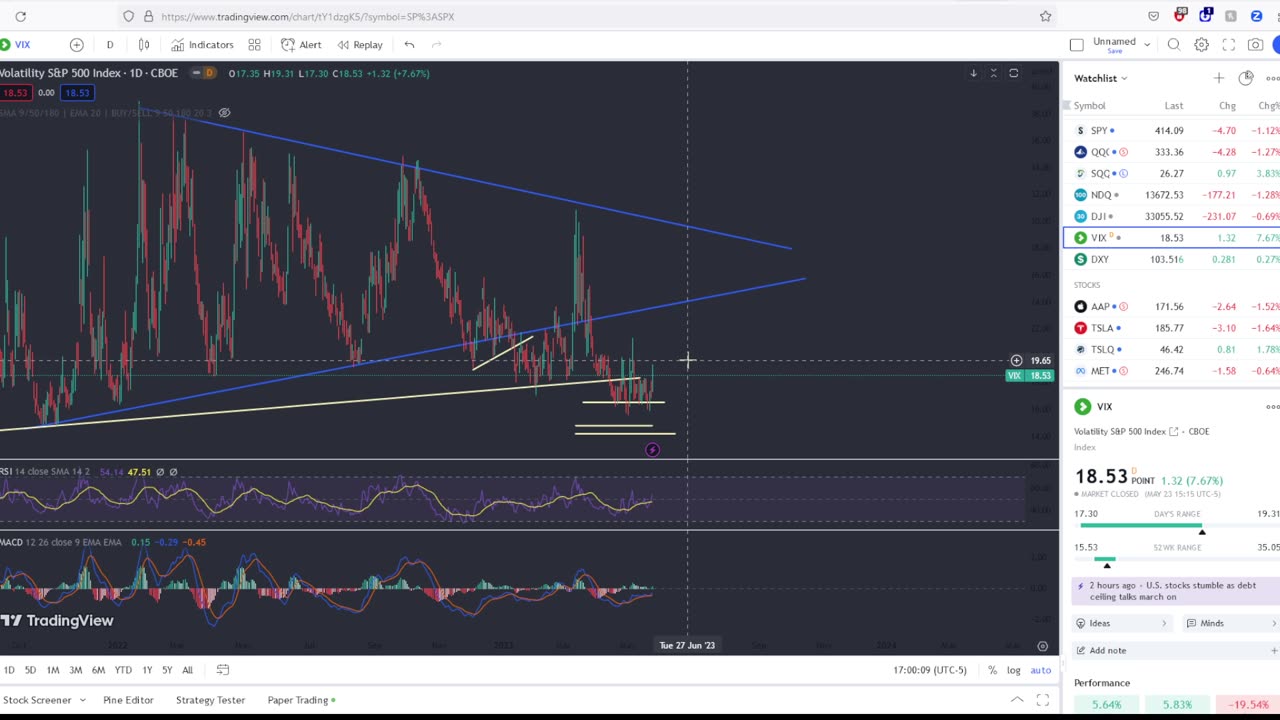Set chart range to 3M
1280x720 pixels.
[75, 670]
